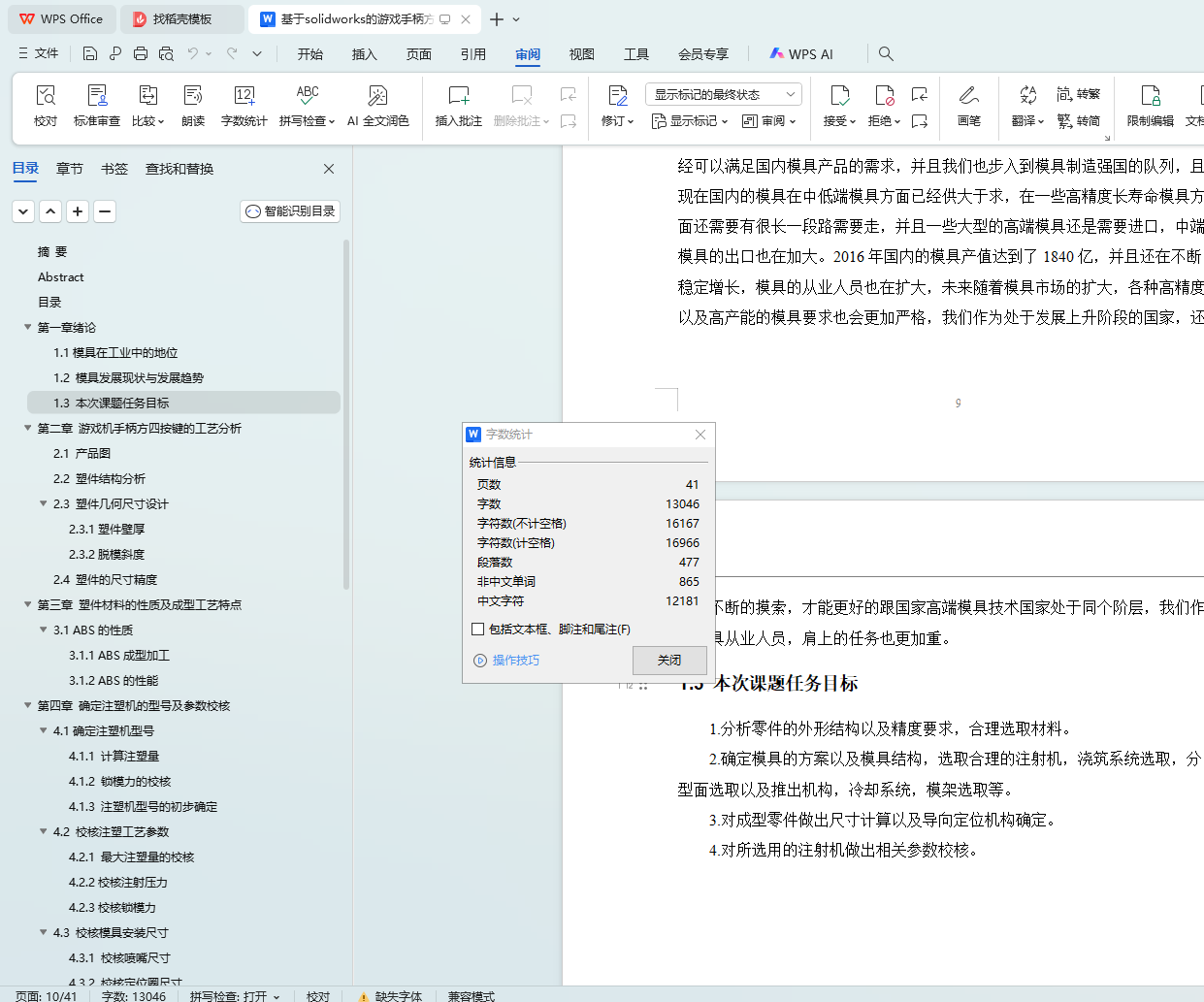Open the search magnifier in ribbon
The image size is (1204, 1002).
tap(886, 53)
